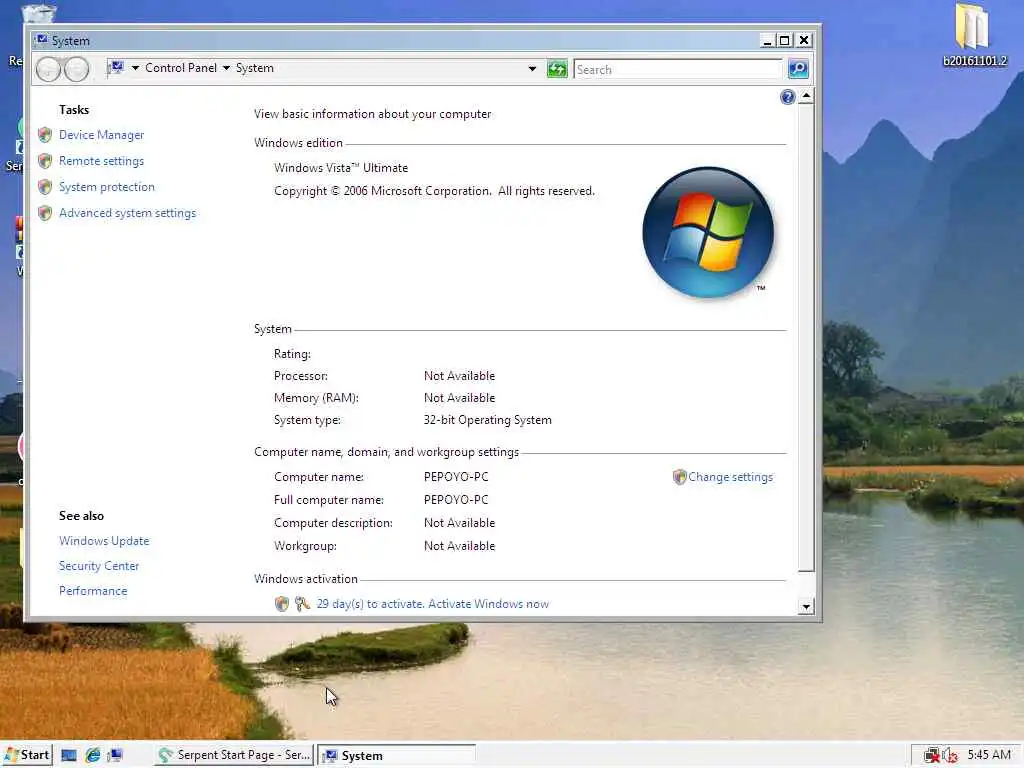
Task: Click System in the address bar breadcrumb
Action: tap(255, 68)
